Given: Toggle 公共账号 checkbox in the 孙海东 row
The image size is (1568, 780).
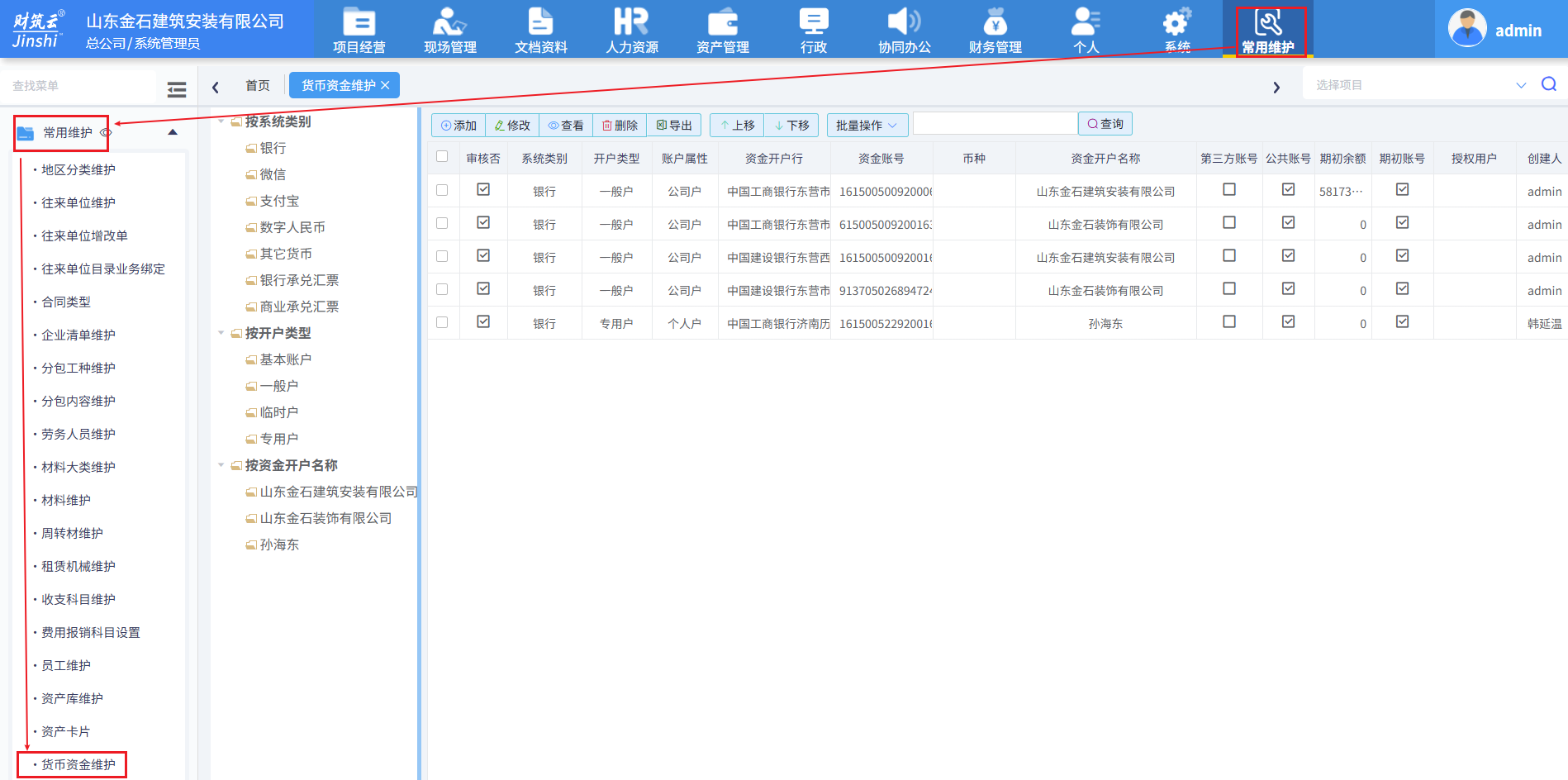Looking at the screenshot, I should tap(1288, 321).
